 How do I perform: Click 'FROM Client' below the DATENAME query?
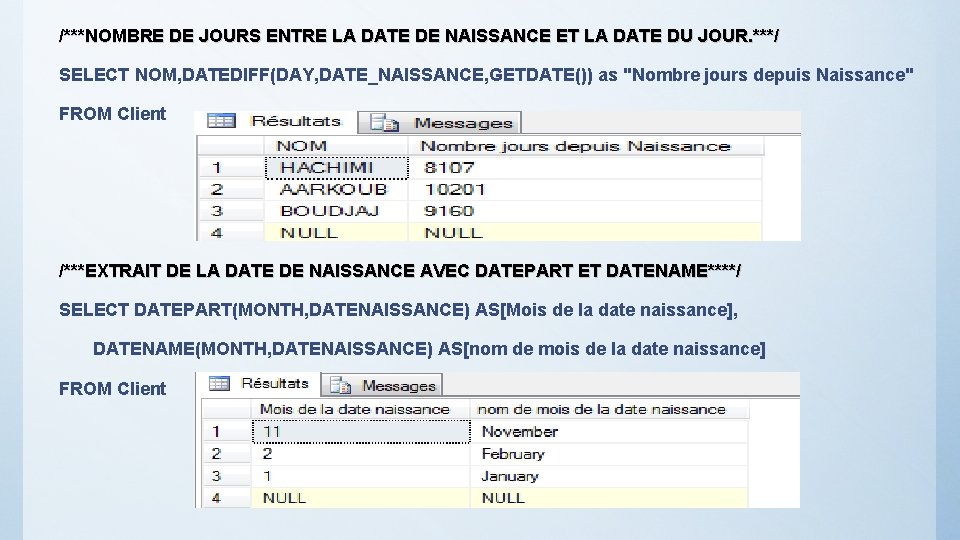(113, 388)
